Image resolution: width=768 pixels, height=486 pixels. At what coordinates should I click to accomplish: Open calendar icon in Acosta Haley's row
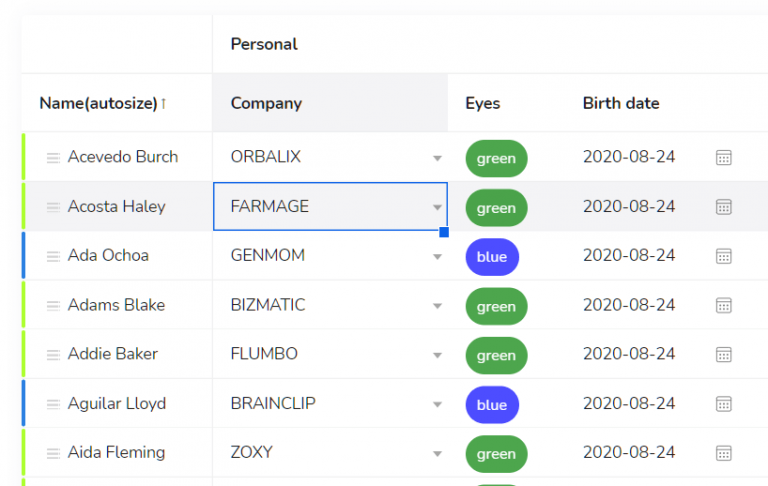[x=723, y=207]
